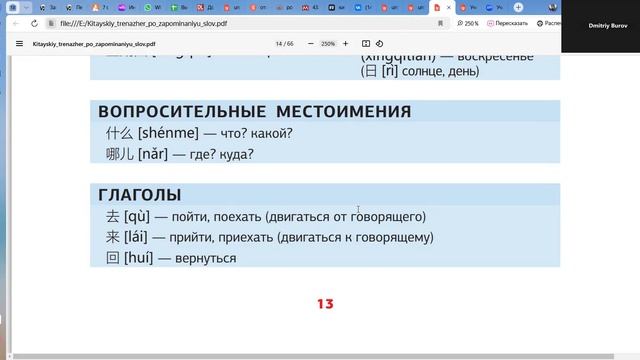640x360 pixels.
Task: Open the 250% zoom indicator in address bar
Action: coord(468,24)
